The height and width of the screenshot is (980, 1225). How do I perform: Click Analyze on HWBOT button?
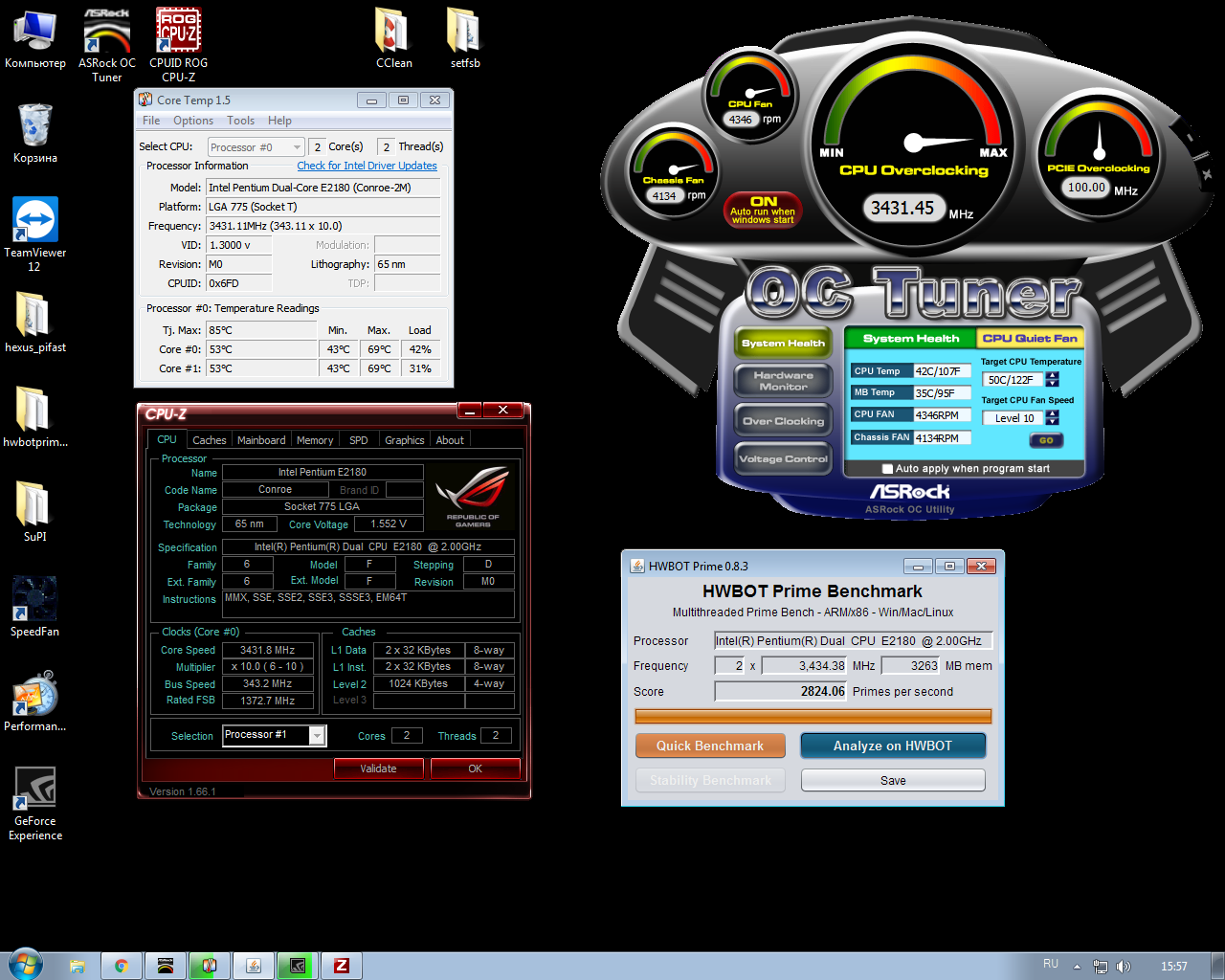(893, 746)
